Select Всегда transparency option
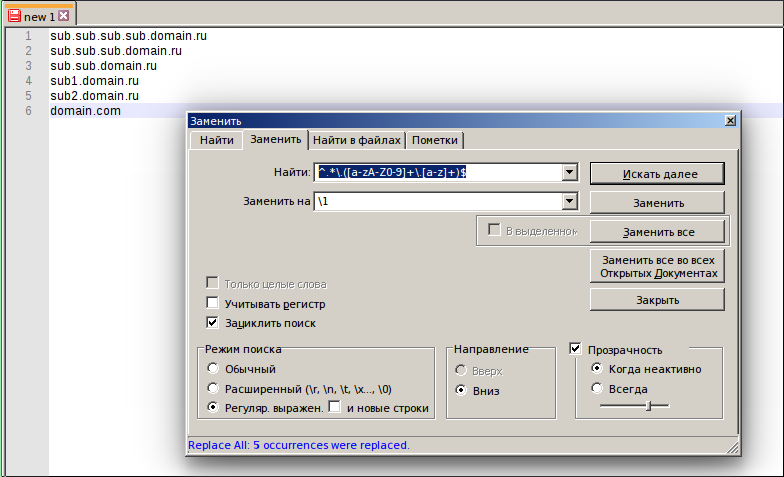Screen dimensions: 784x477 click(597, 388)
